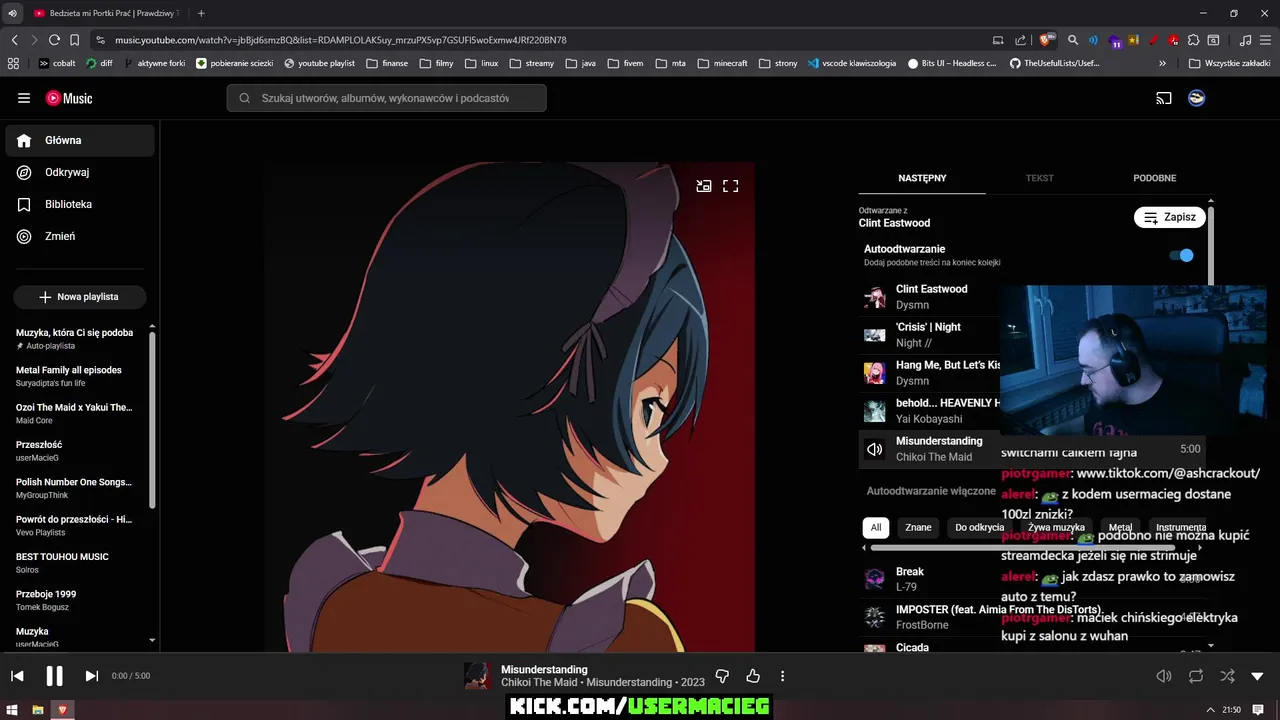
Task: Click the sidebar playlist scrollbar
Action: click(152, 420)
